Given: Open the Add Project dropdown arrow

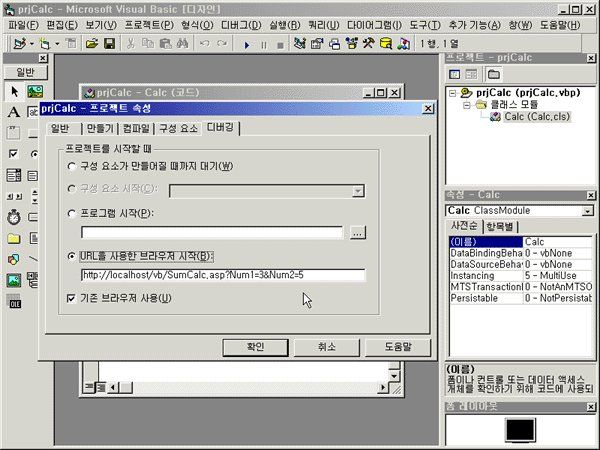Looking at the screenshot, I should (x=31, y=44).
